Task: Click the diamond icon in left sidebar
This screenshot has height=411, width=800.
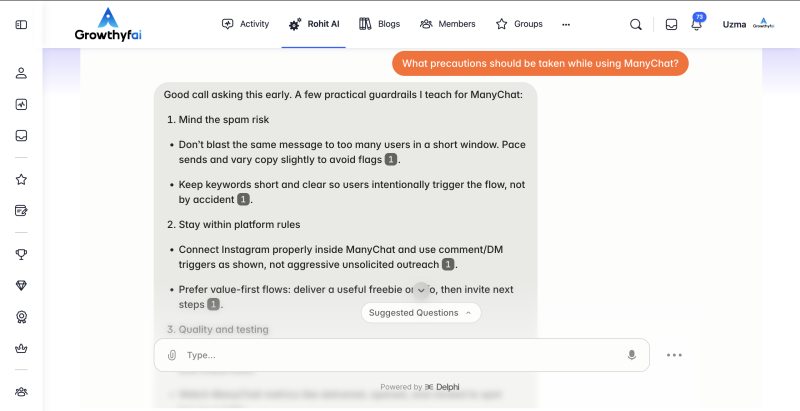Action: click(21, 286)
